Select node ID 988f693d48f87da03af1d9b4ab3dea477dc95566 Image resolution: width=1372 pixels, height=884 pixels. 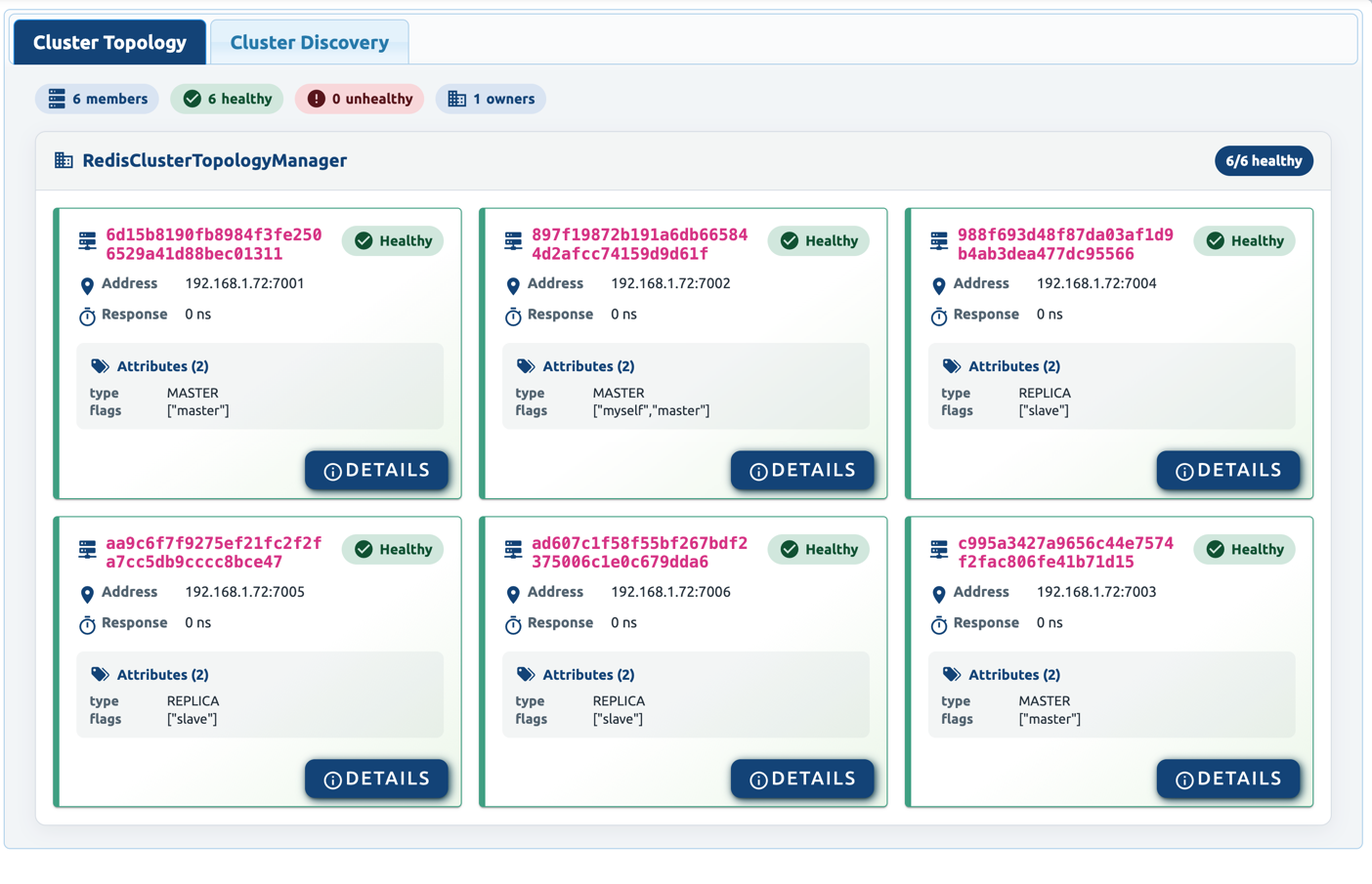(x=1066, y=244)
